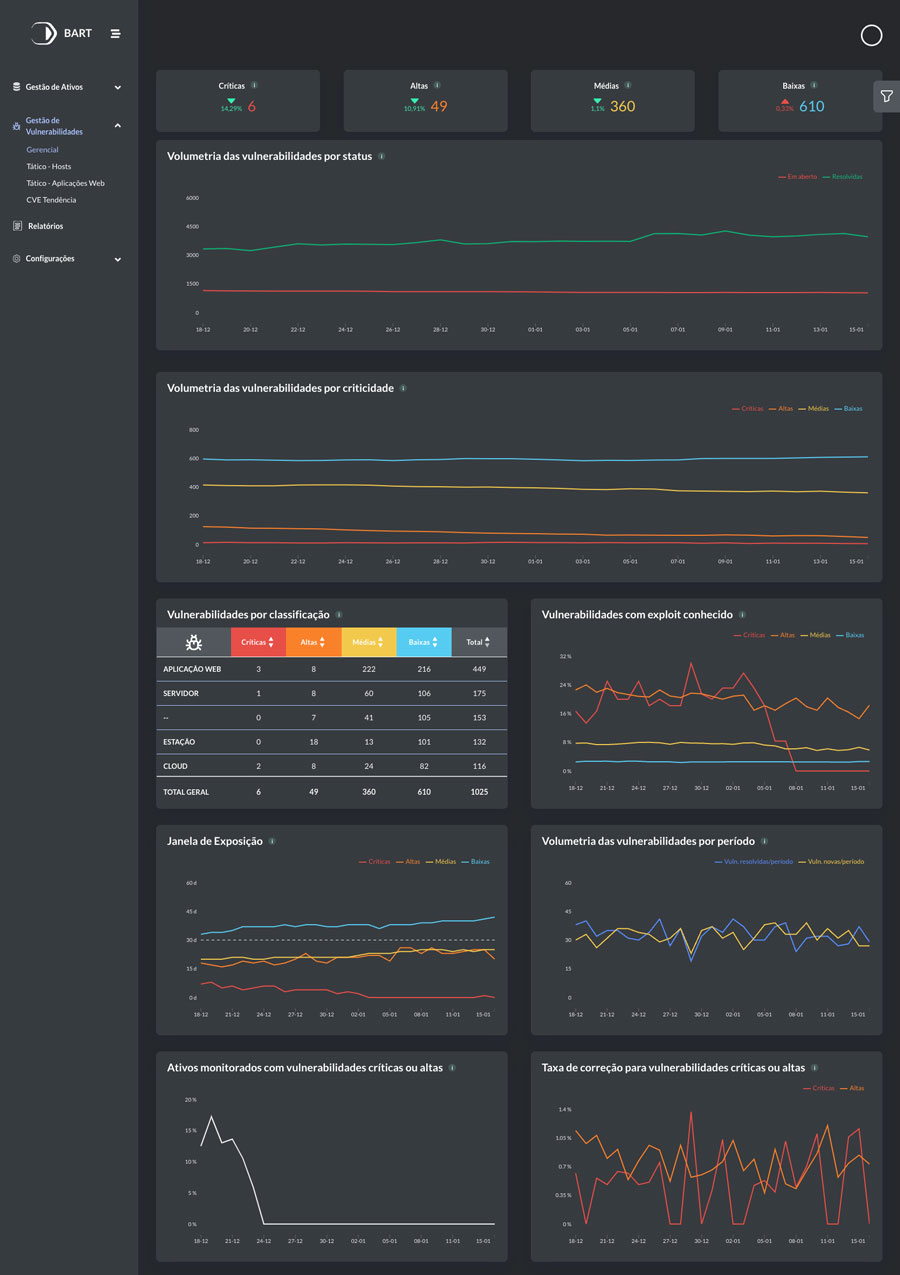Open the filter funnel panel

(886, 96)
